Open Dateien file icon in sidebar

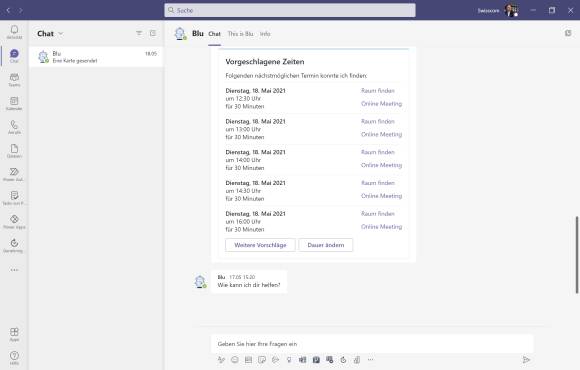pos(14,151)
